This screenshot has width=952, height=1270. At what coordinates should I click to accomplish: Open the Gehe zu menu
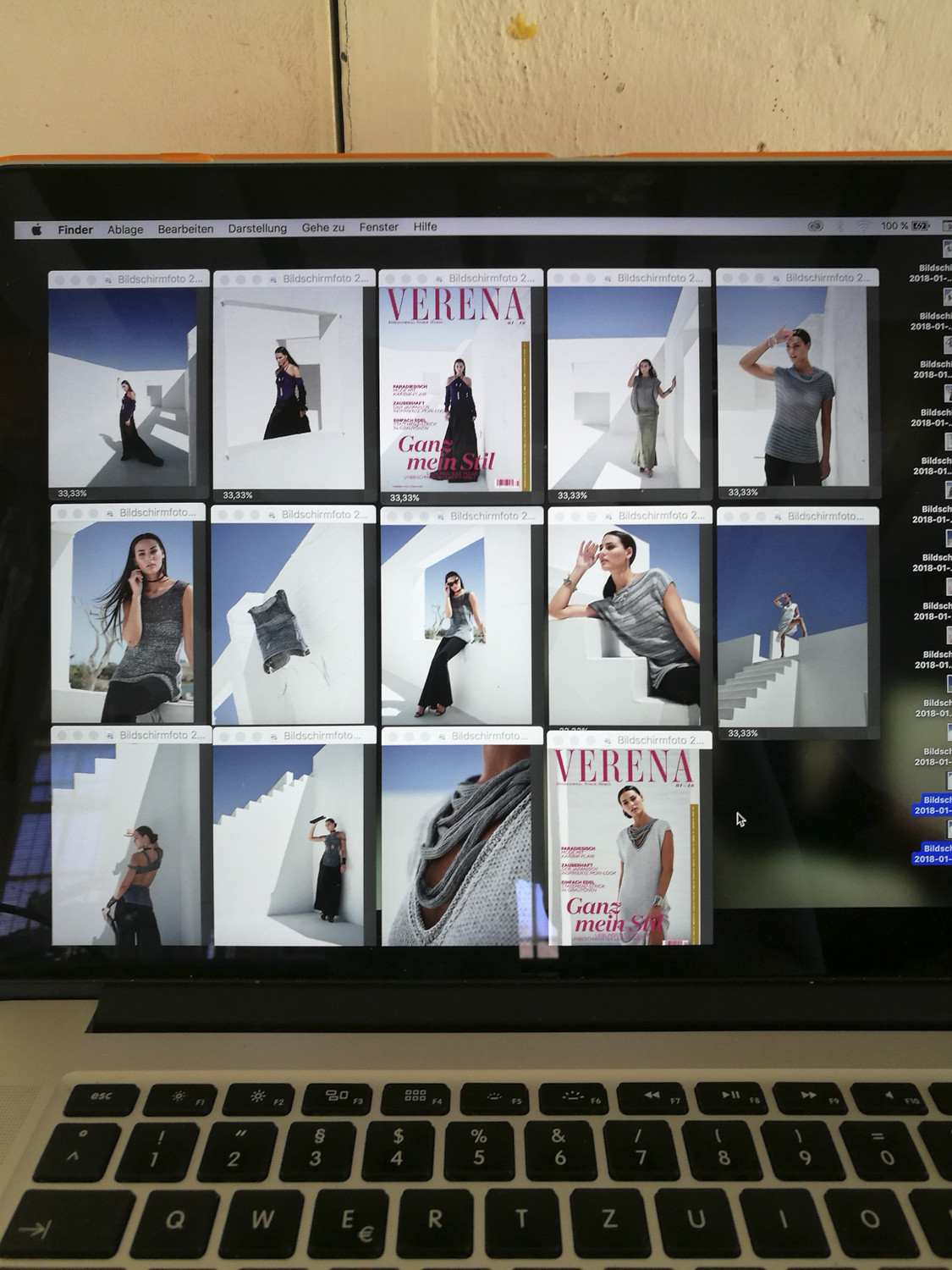click(323, 228)
